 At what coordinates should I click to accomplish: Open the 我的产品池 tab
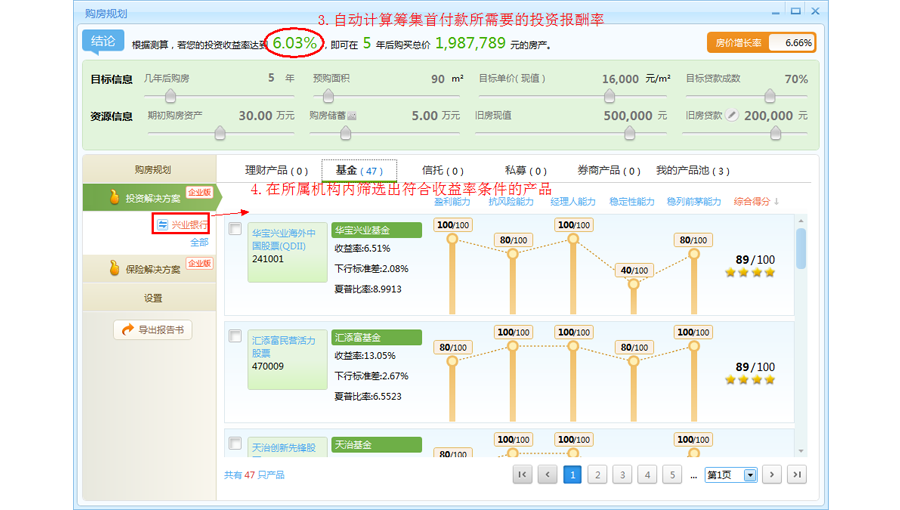tap(692, 171)
